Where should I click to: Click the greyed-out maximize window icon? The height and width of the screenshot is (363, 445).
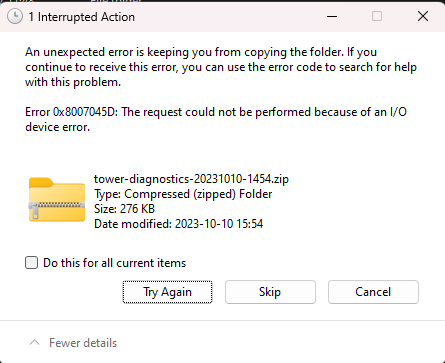(x=377, y=16)
